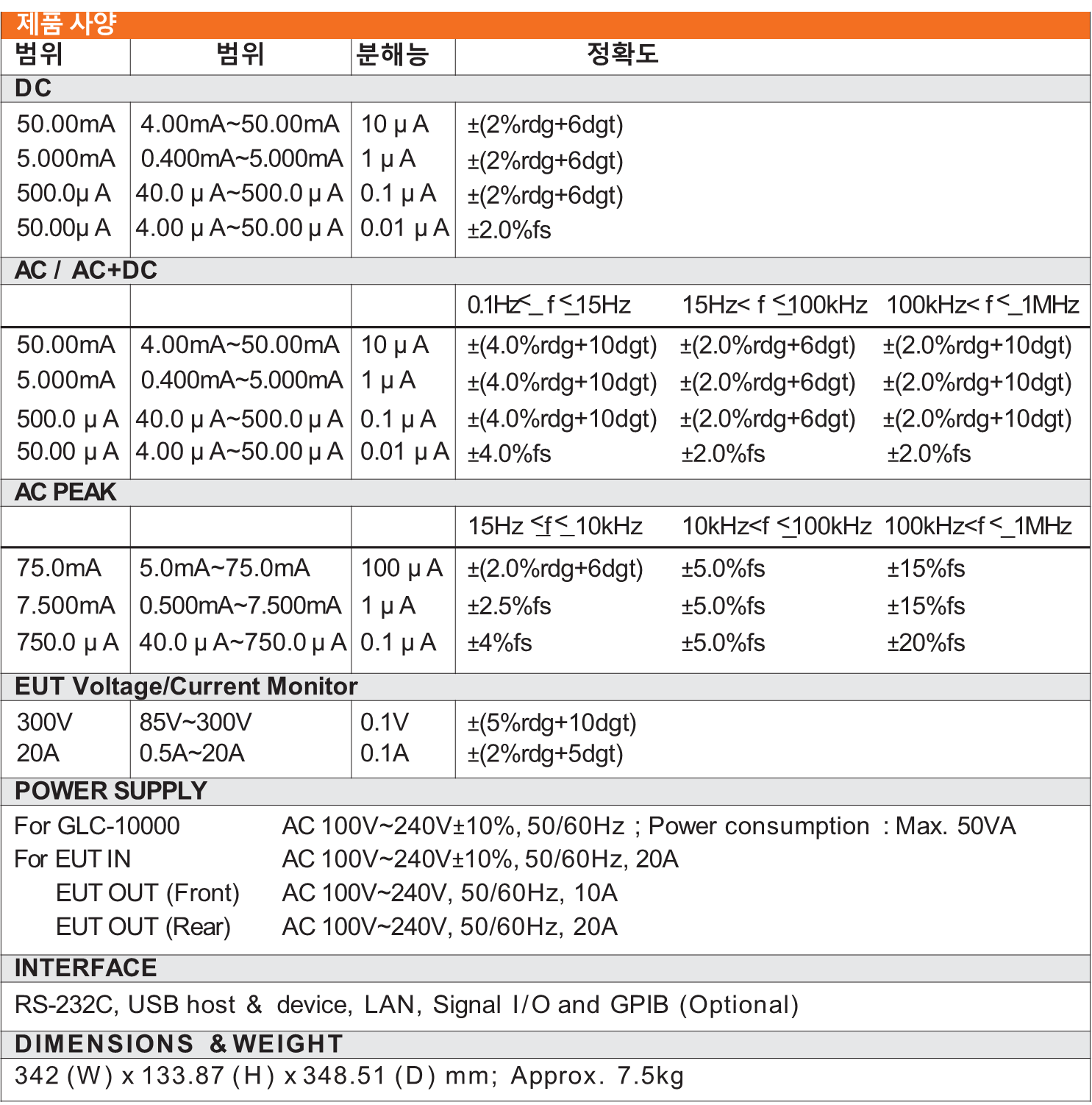Click the DC section header

pyautogui.click(x=33, y=88)
